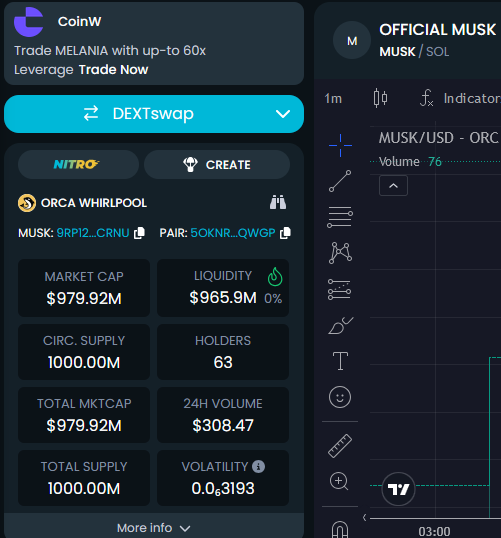Screen dimensions: 501x538
Task: Select the trend line drawing tool
Action: (340, 181)
